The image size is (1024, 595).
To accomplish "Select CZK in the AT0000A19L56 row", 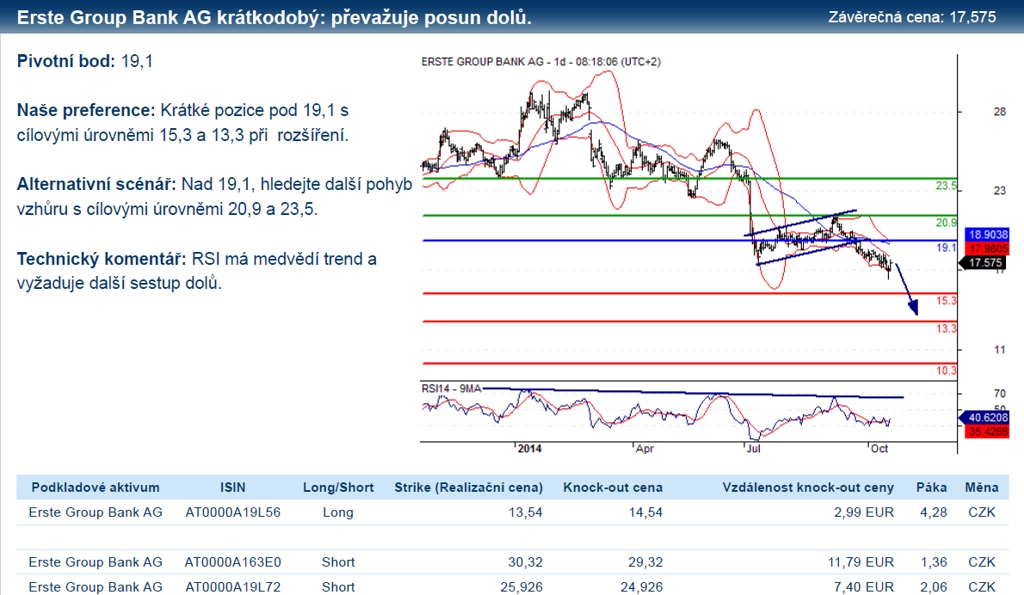I will (x=982, y=513).
